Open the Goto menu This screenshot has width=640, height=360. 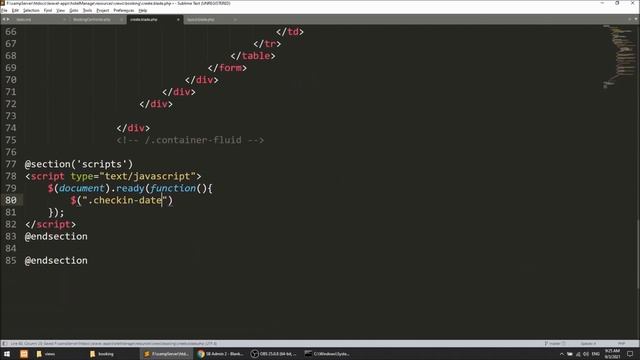click(x=73, y=10)
